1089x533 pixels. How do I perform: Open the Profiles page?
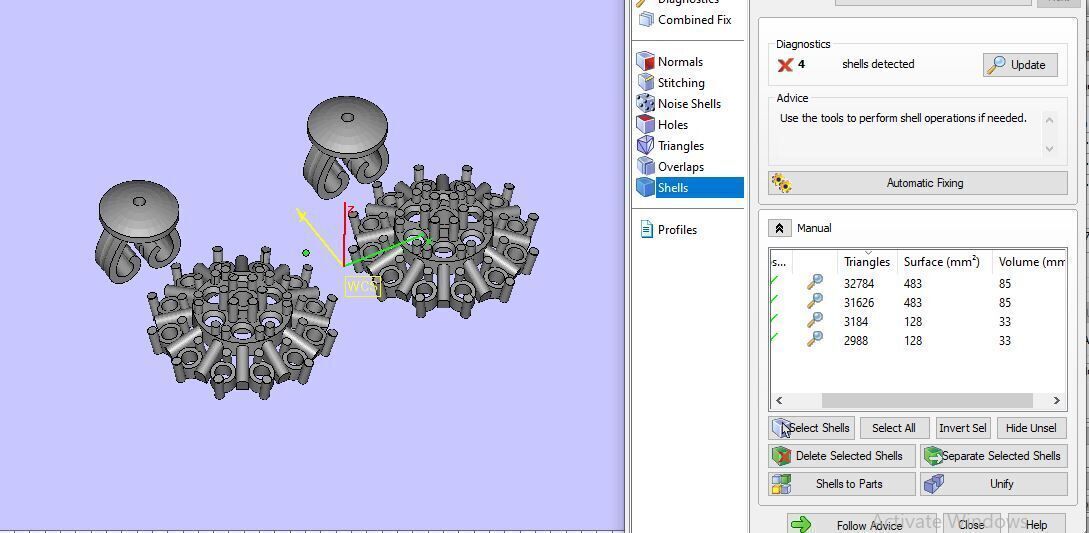point(668,229)
